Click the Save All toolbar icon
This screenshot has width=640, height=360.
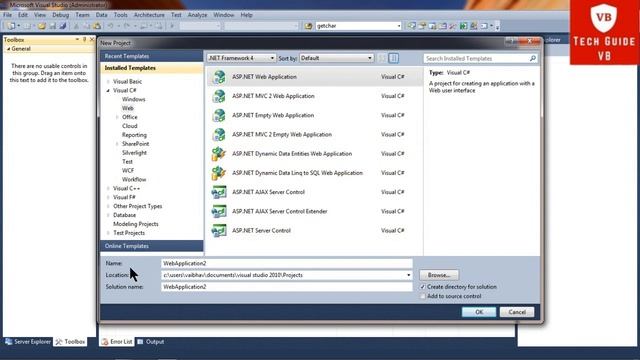(63, 26)
